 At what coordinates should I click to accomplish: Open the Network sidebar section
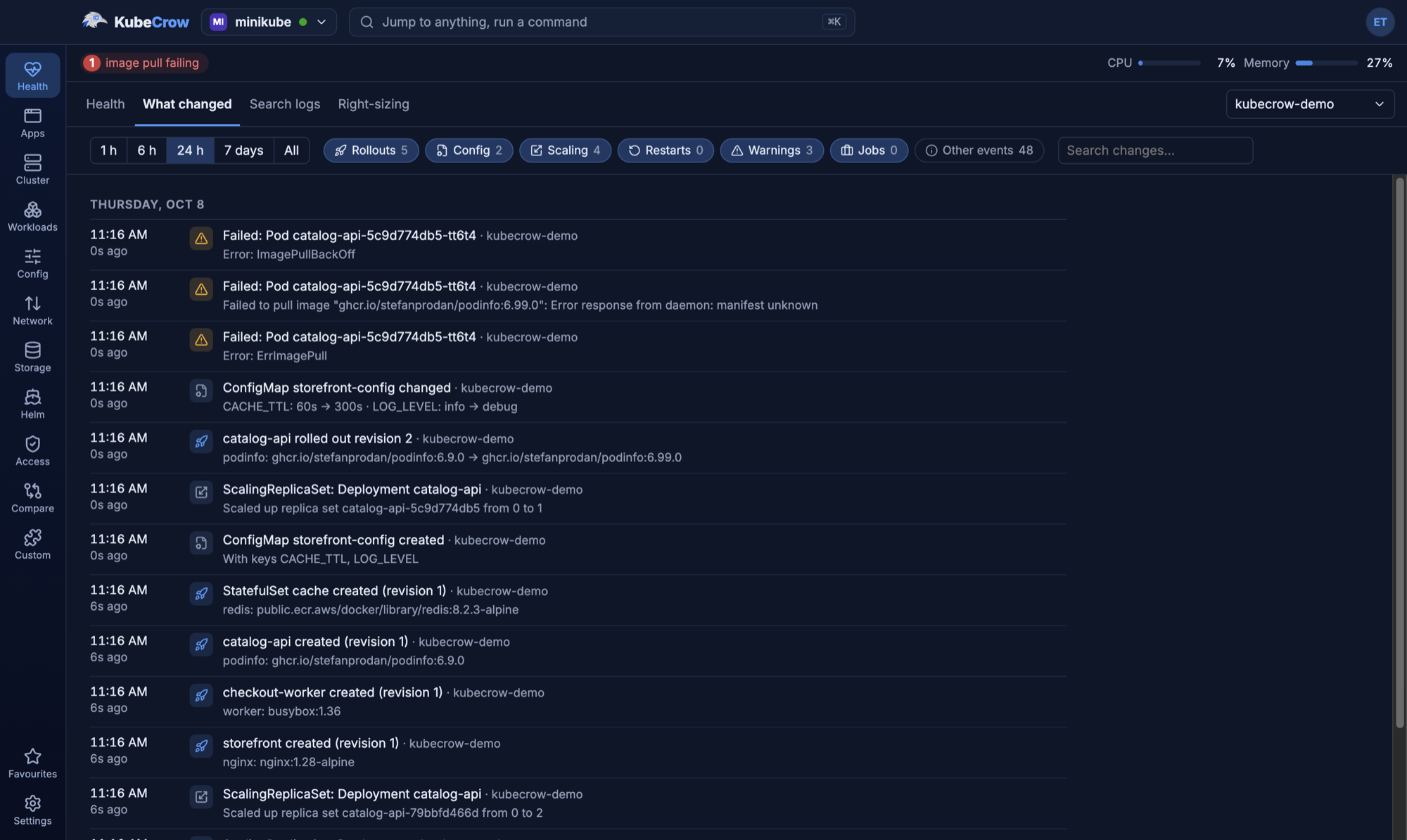pyautogui.click(x=32, y=310)
